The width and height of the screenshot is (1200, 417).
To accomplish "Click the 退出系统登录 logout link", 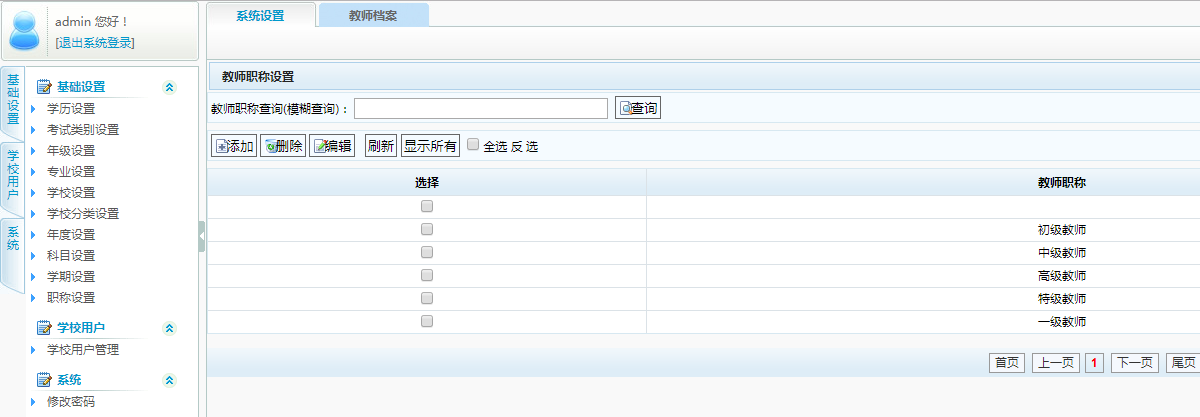I will point(95,42).
